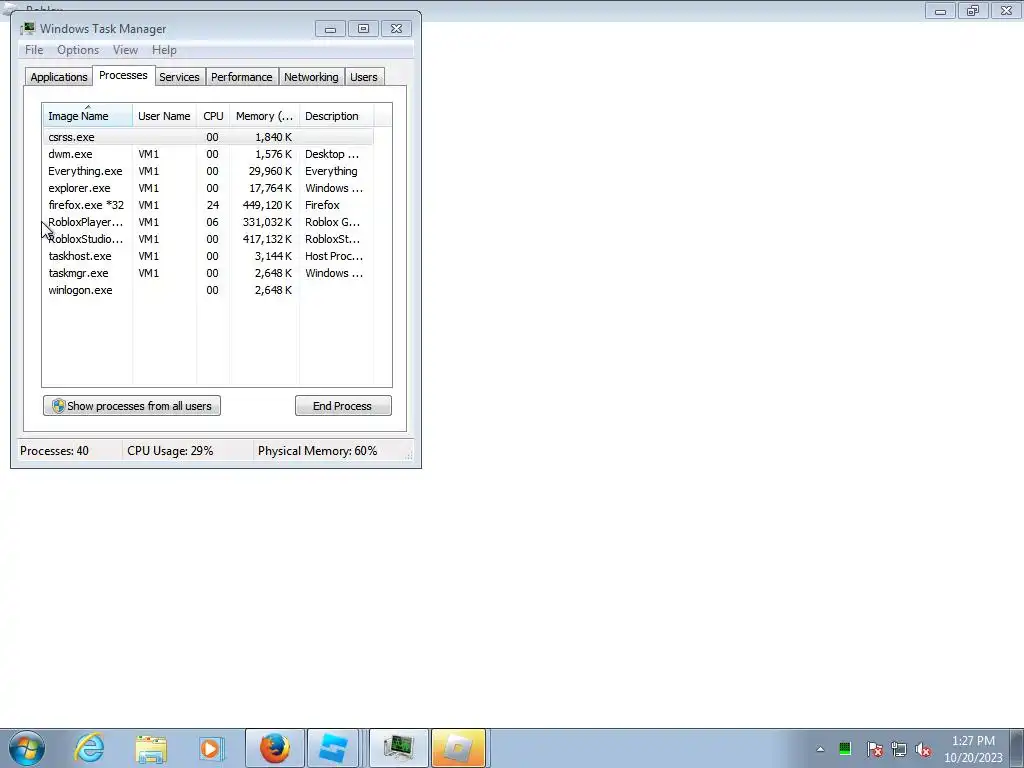Open the Windows Start menu orb
Viewport: 1024px width, 768px height.
[x=27, y=748]
